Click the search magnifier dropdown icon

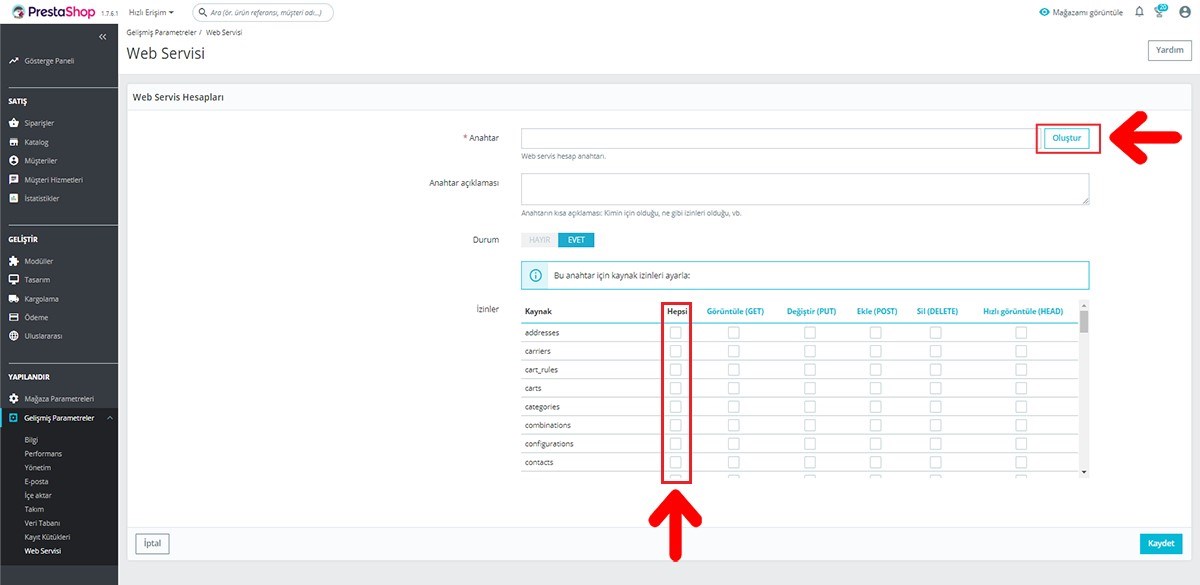click(x=204, y=13)
